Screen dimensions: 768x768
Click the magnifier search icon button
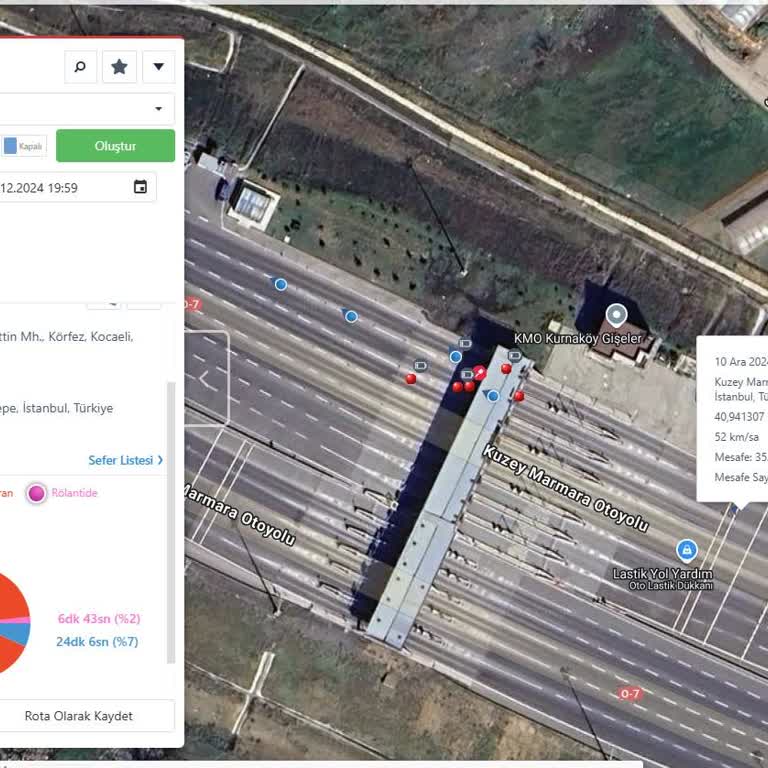point(80,67)
